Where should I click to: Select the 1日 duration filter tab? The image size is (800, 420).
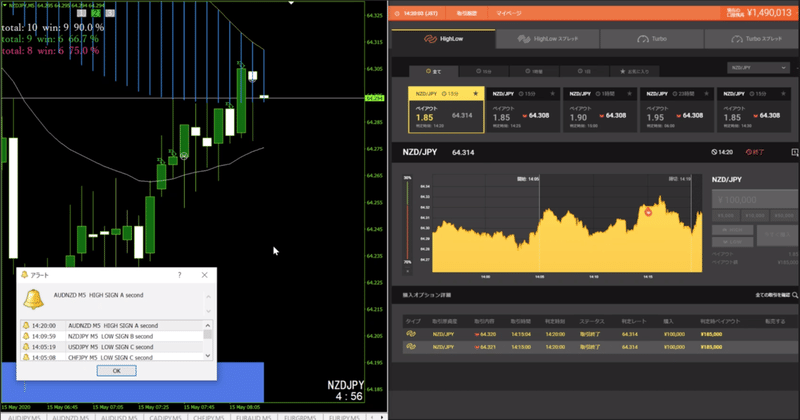(584, 71)
